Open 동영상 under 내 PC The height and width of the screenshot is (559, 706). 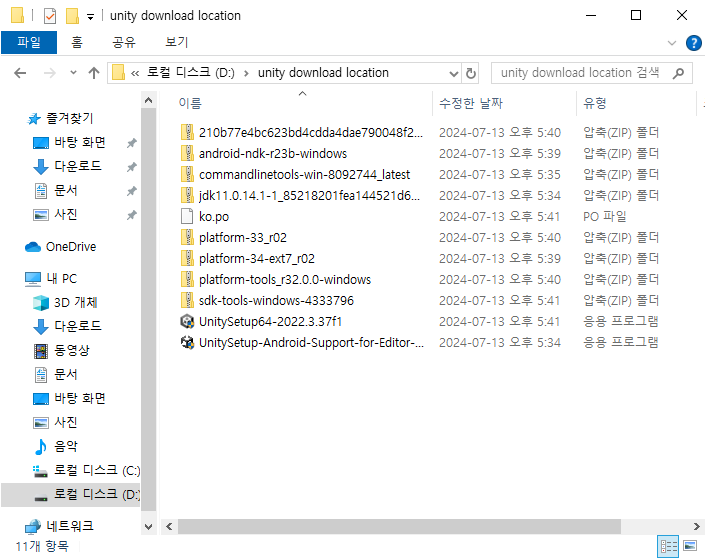point(62,350)
